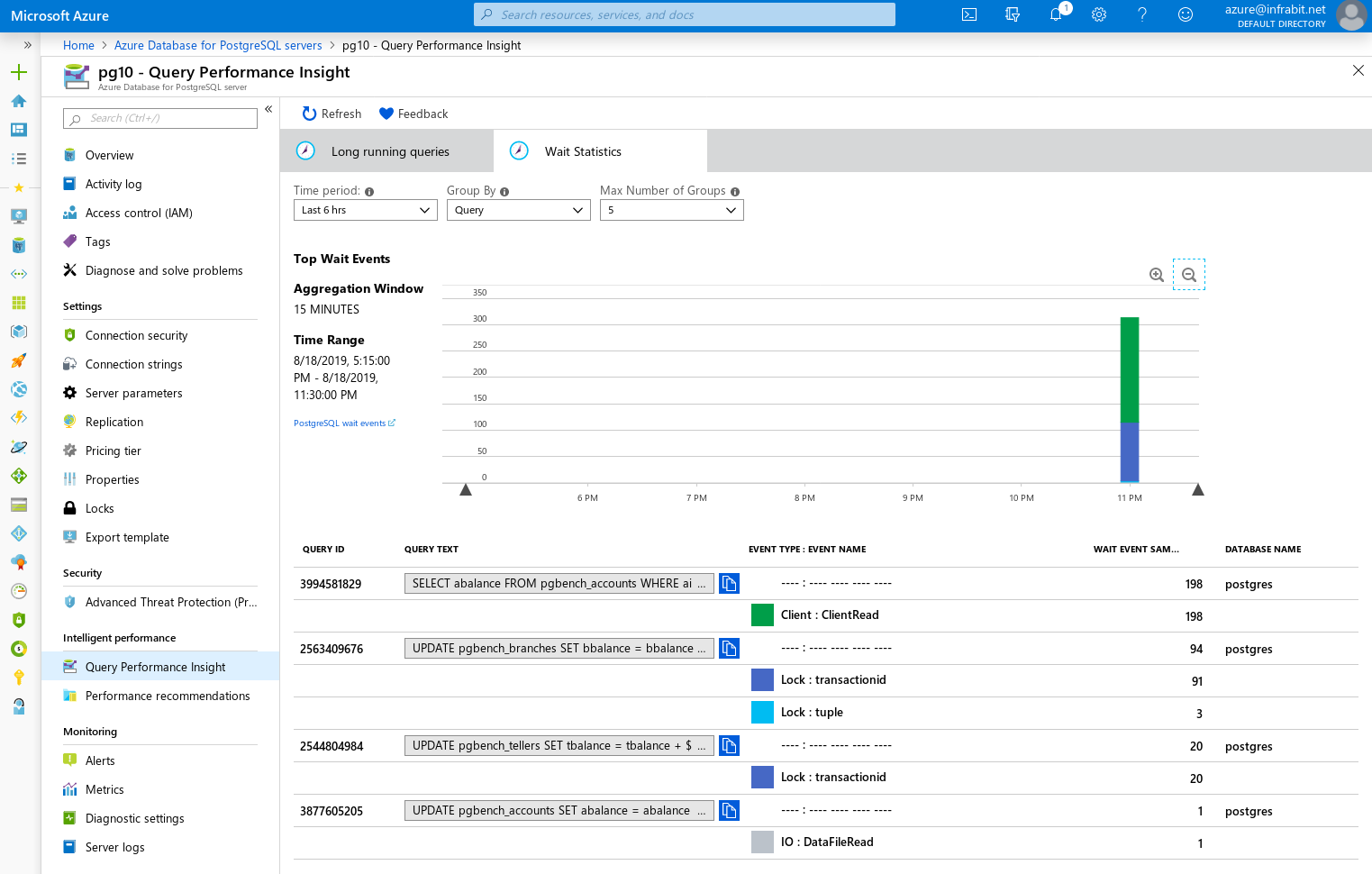The width and height of the screenshot is (1372, 874).
Task: Copy query text for 2544804984
Action: (730, 746)
